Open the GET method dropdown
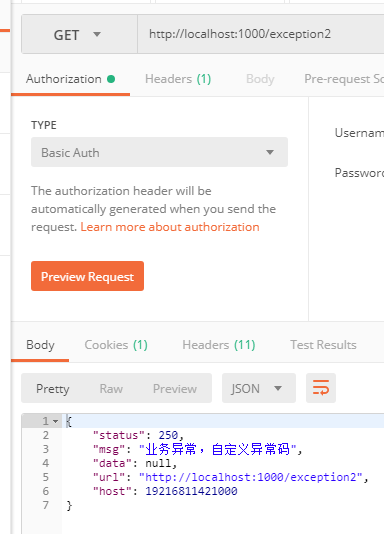 [x=79, y=34]
